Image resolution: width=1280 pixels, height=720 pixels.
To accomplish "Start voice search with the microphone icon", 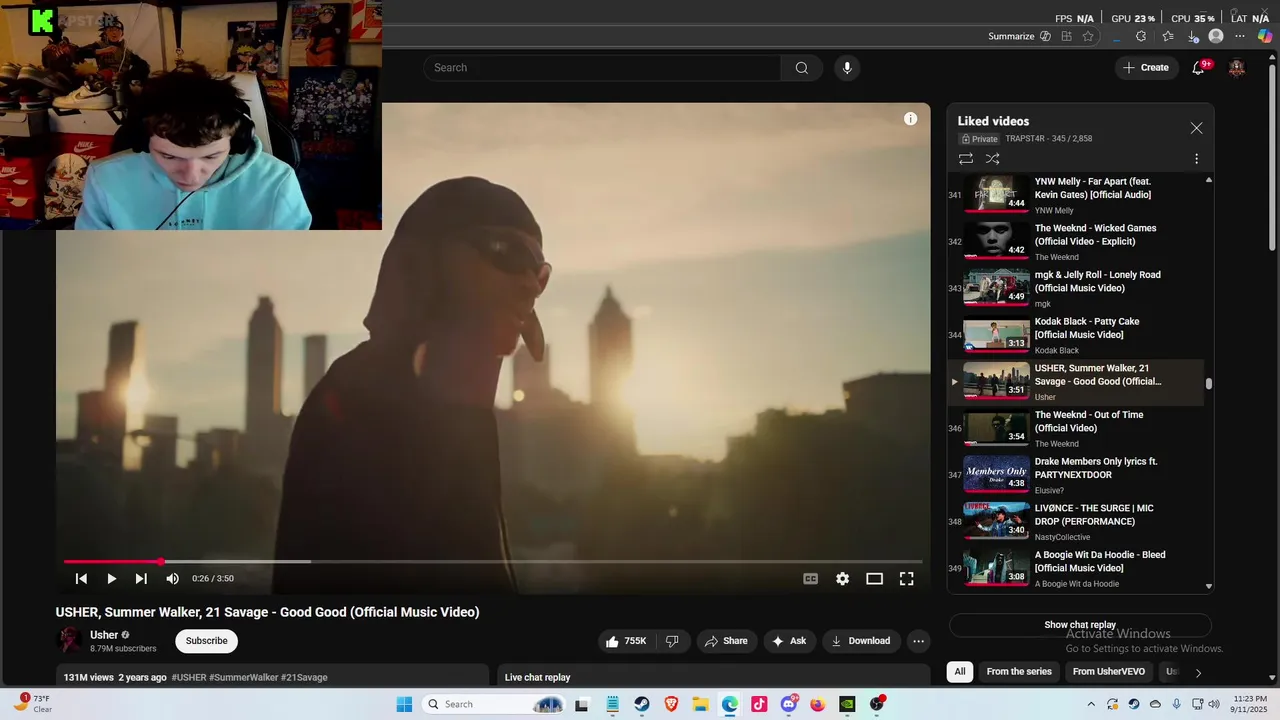I will [847, 68].
